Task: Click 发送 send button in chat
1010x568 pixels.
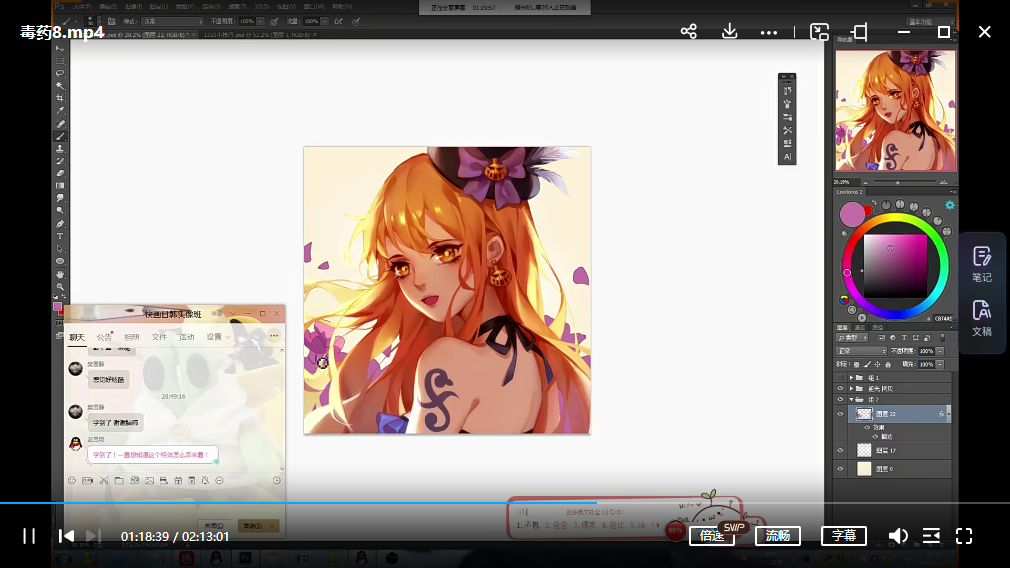Action: click(x=252, y=525)
